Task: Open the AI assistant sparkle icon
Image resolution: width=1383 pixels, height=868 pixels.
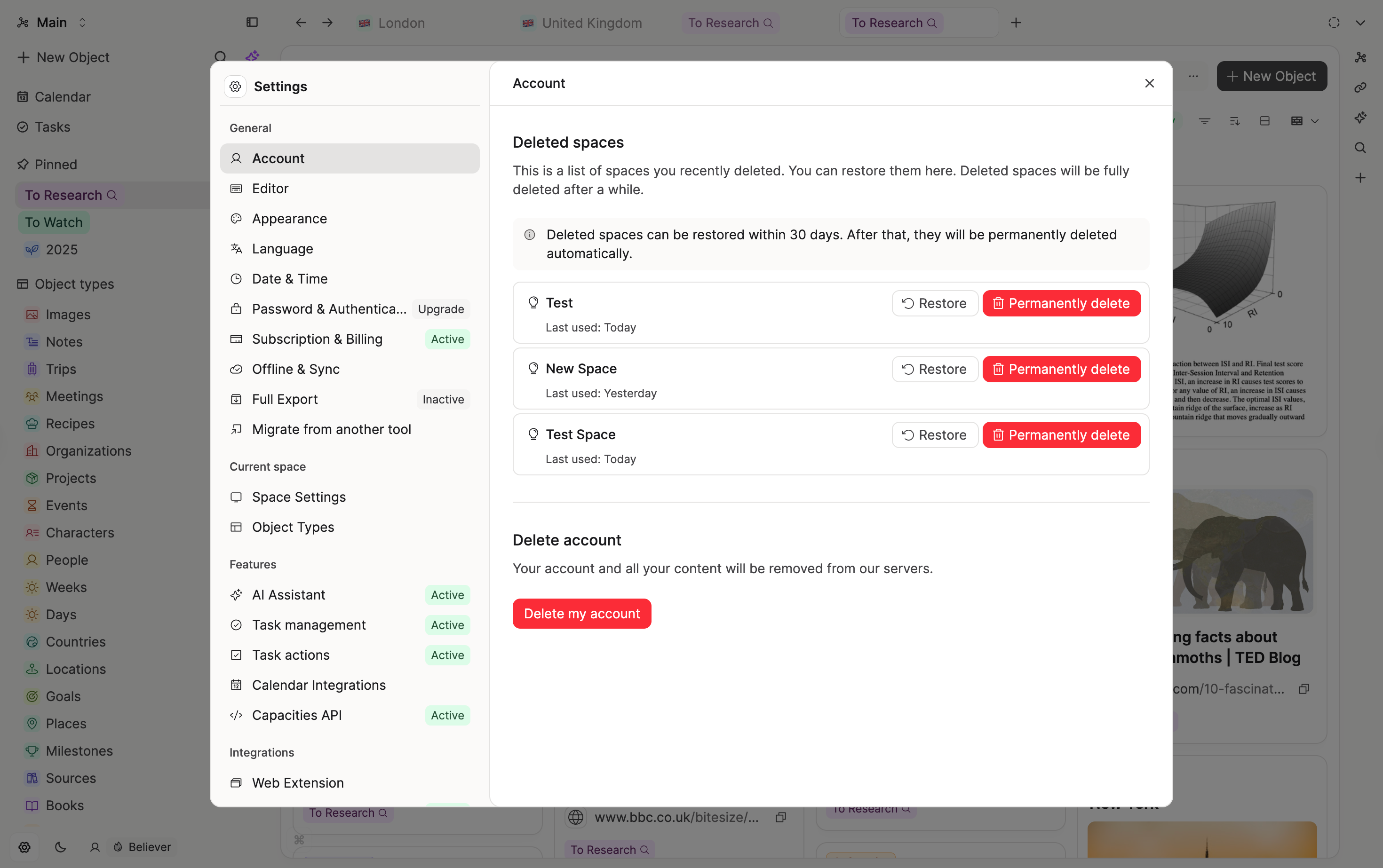Action: pos(1360,118)
